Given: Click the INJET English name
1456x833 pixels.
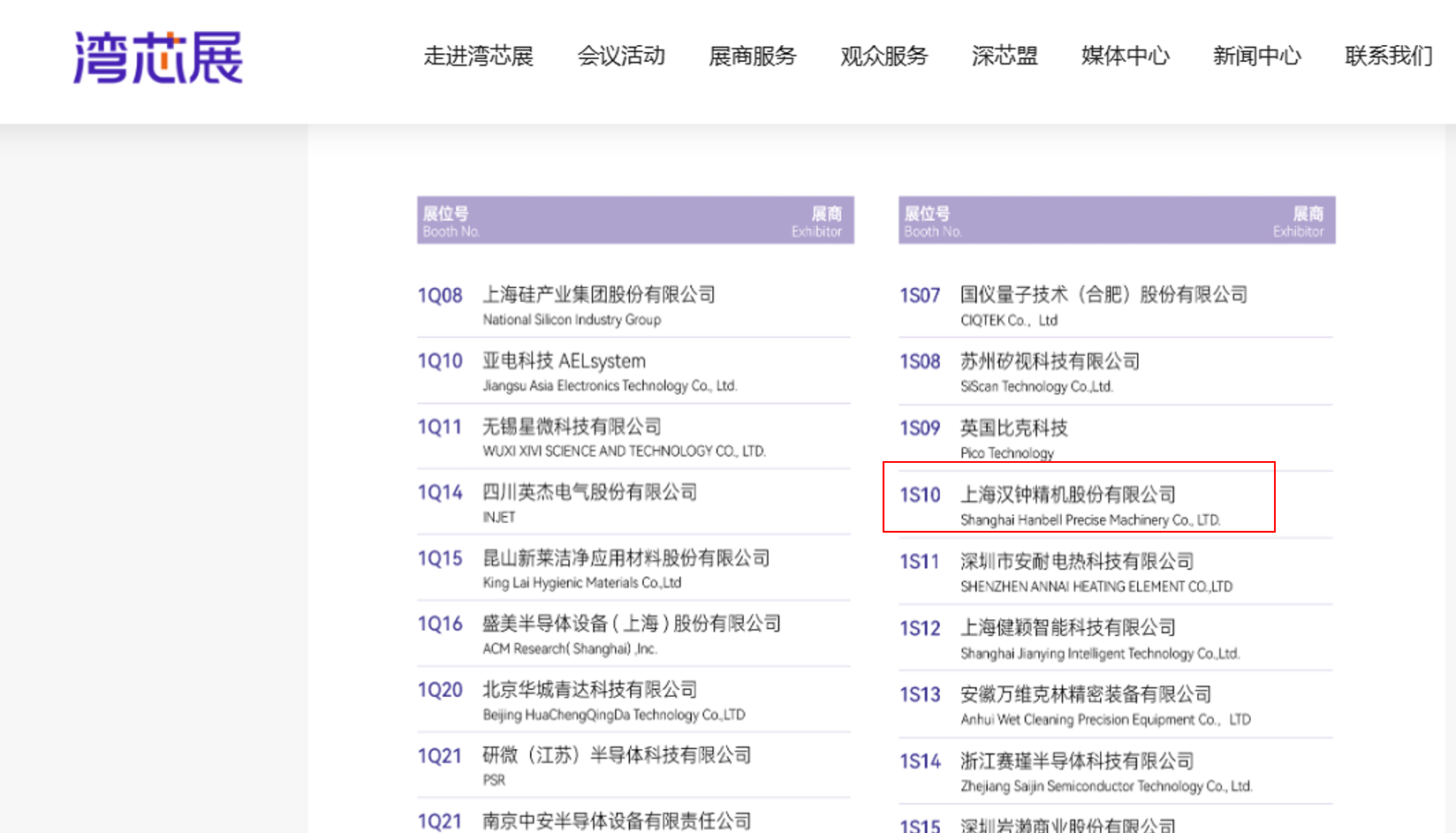Looking at the screenshot, I should click(x=499, y=518).
